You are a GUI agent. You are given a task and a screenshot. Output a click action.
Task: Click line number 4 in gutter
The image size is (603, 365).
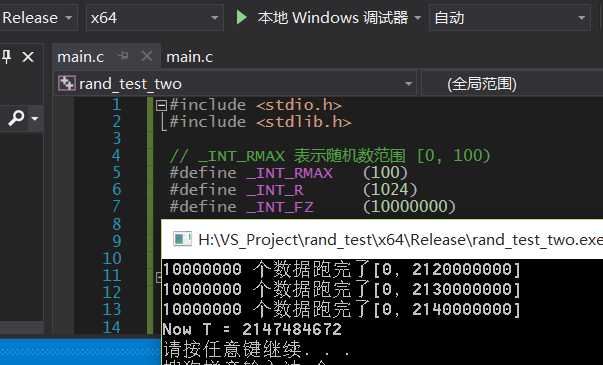coord(116,155)
